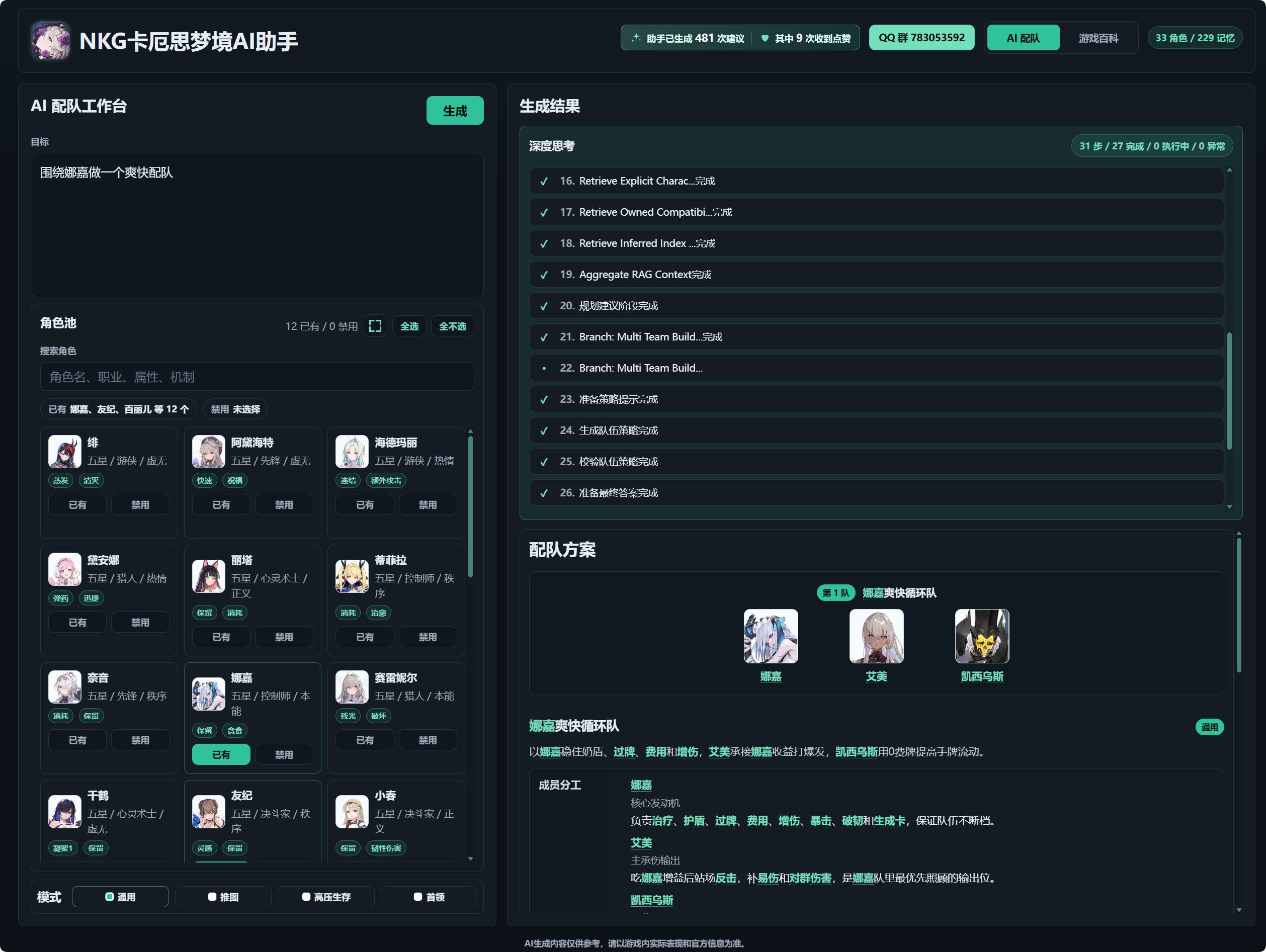This screenshot has height=952, width=1266.
Task: Click the checkmark on step 26
Action: tap(544, 493)
